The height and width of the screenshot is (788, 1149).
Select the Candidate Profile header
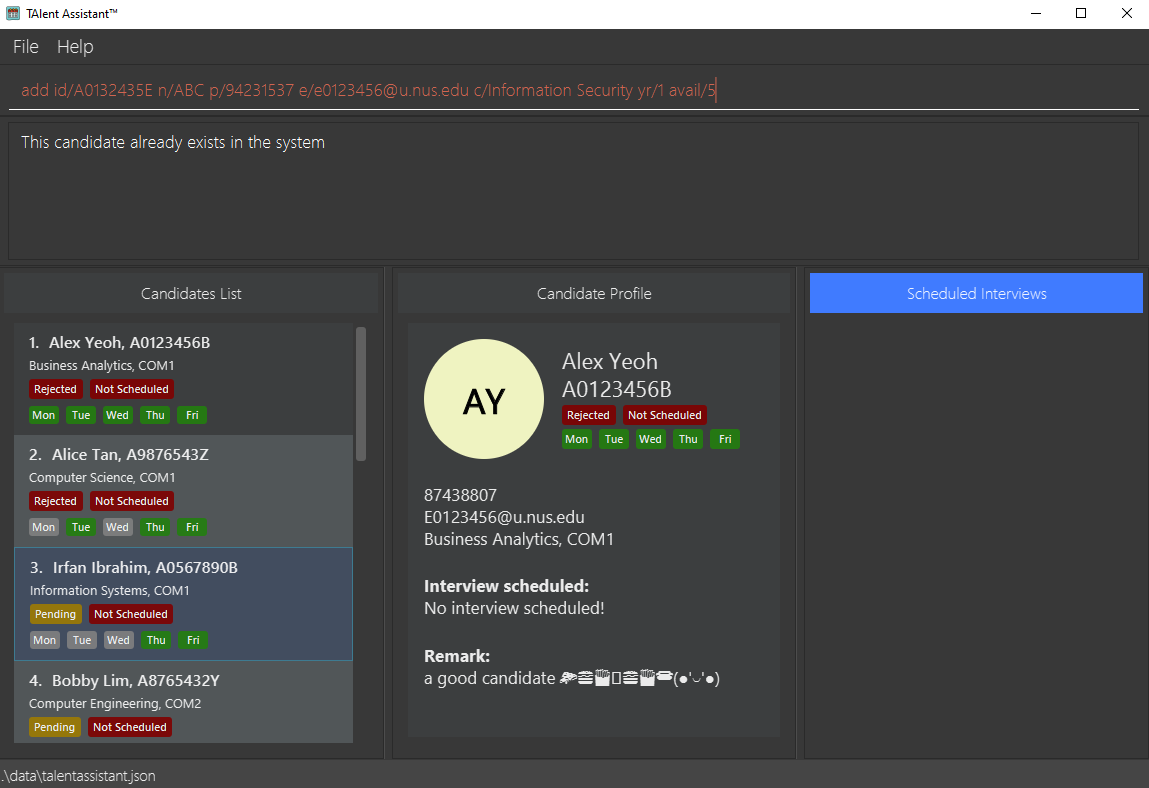point(594,293)
